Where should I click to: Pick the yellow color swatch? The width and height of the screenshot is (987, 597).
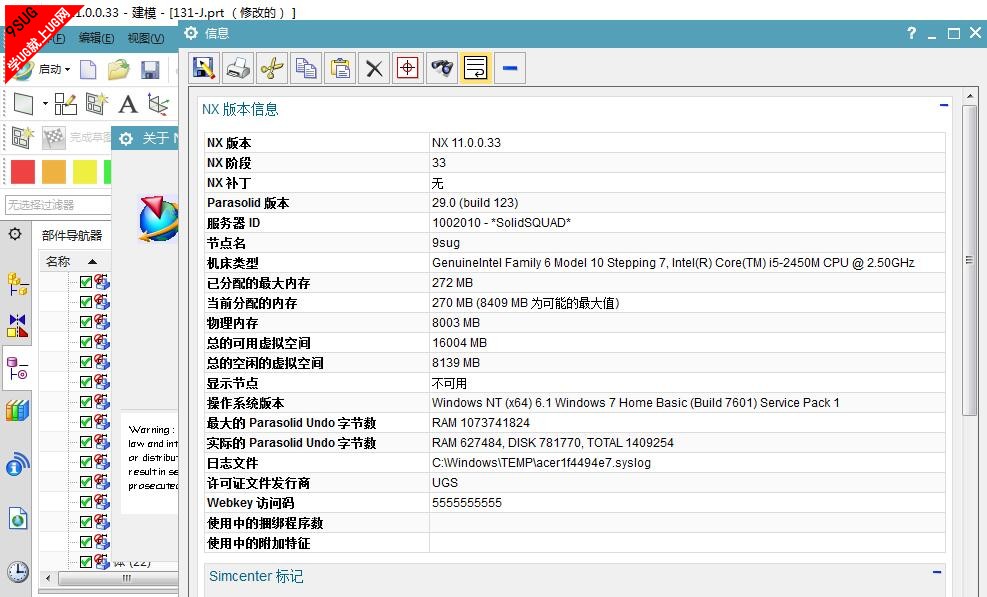click(85, 172)
